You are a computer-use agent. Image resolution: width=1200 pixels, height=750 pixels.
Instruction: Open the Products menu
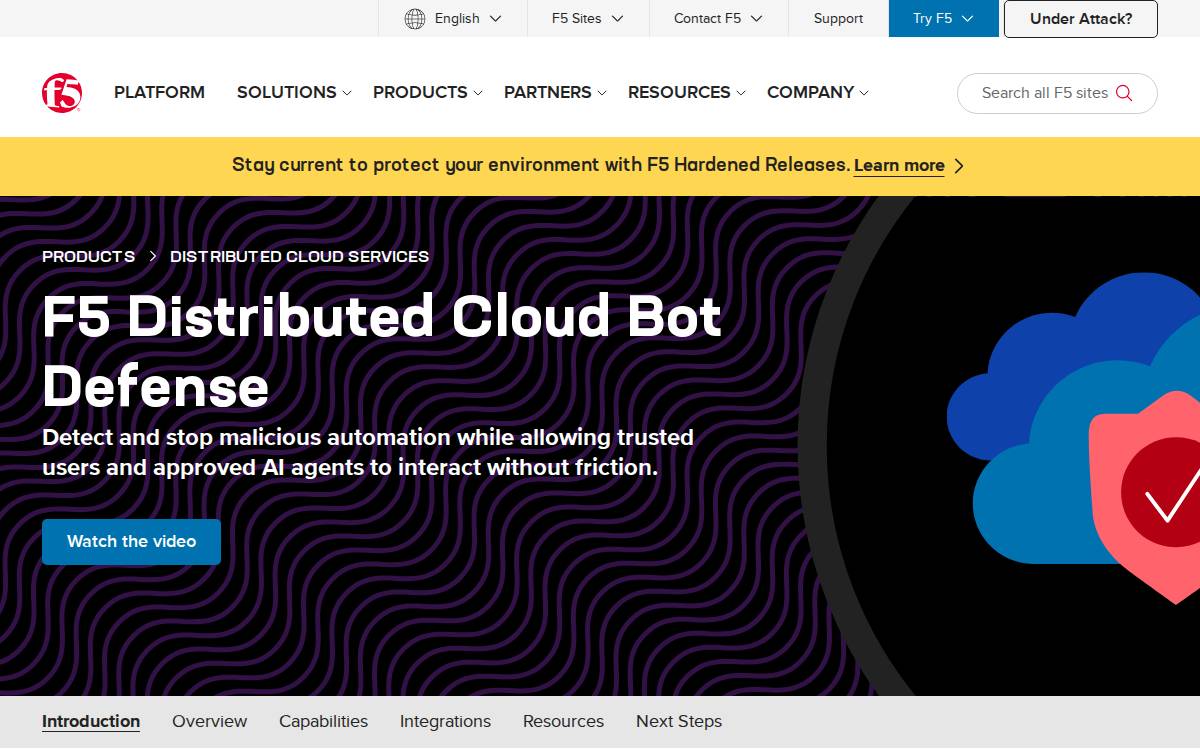(x=420, y=92)
